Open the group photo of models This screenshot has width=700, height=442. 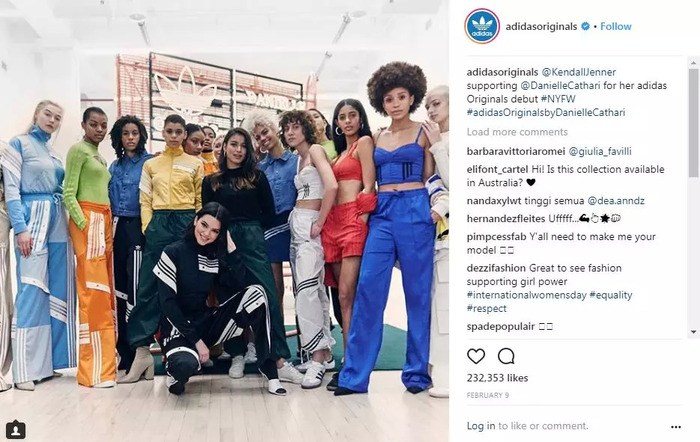pyautogui.click(x=224, y=221)
